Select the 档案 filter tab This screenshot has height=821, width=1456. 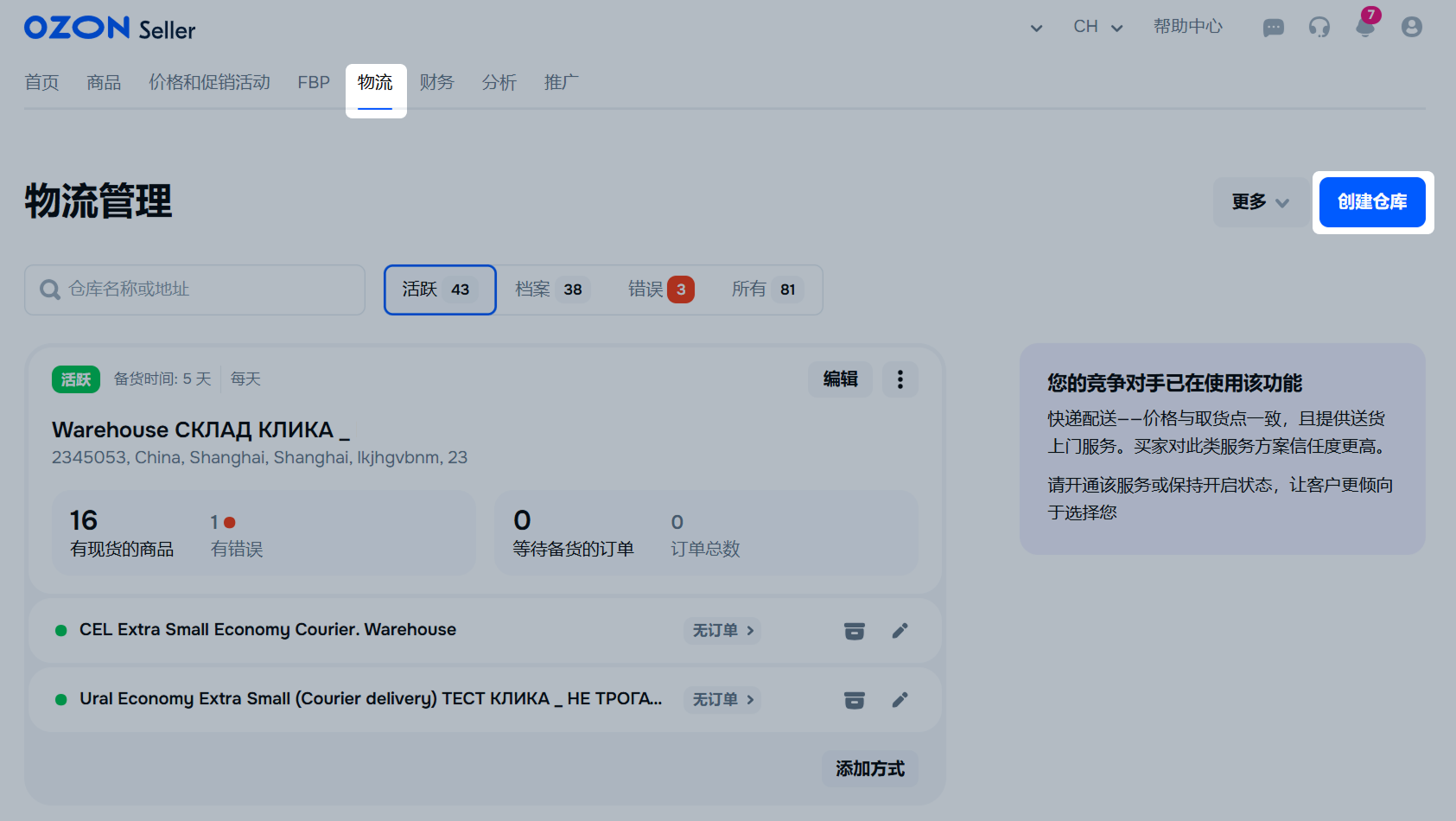(550, 290)
